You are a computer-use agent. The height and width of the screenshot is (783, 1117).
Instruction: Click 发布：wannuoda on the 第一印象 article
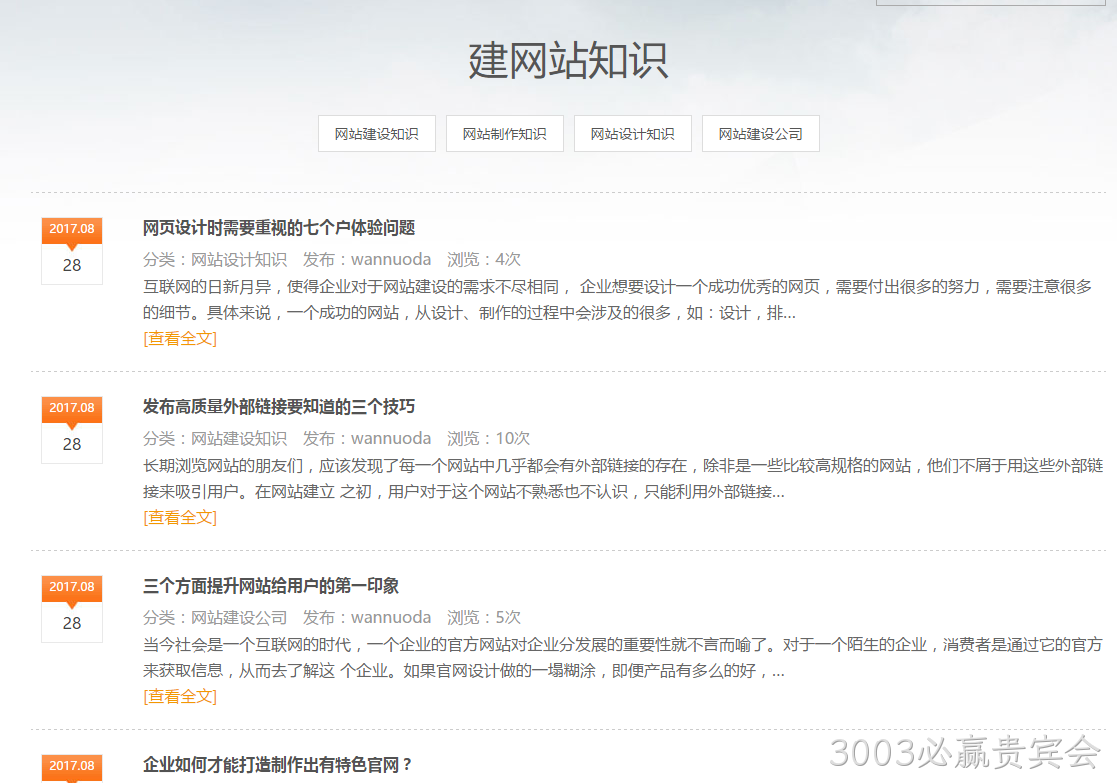[x=367, y=617]
